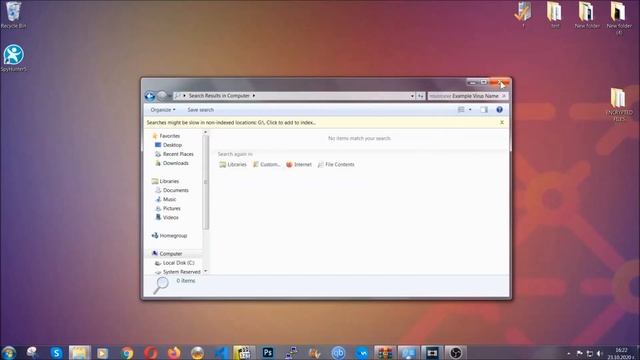The image size is (640, 360).
Task: Select Favorites in the navigation pane
Action: [x=166, y=136]
